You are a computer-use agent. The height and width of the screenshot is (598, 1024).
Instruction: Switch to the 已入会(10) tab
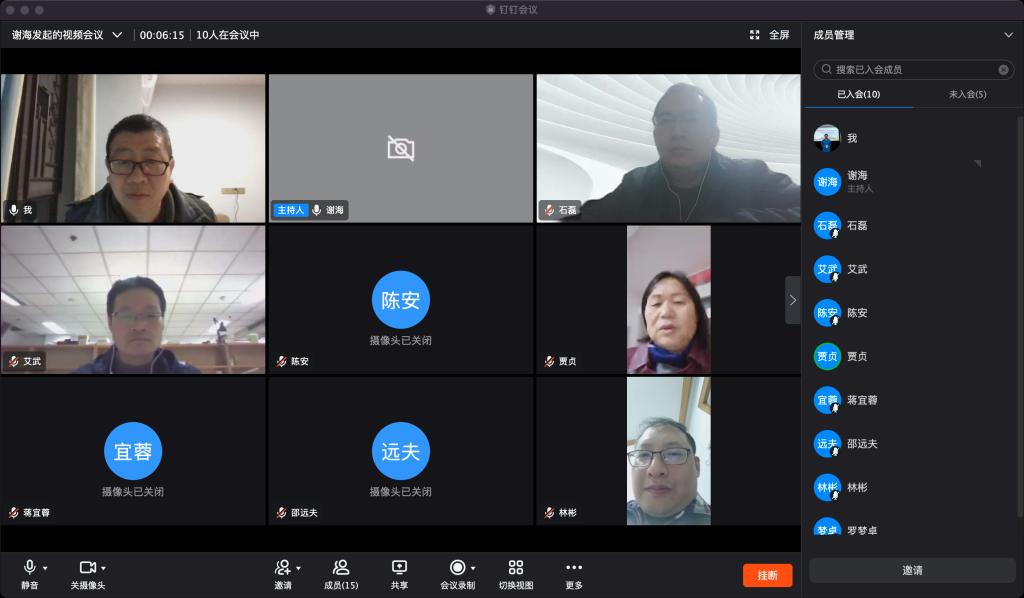point(858,94)
